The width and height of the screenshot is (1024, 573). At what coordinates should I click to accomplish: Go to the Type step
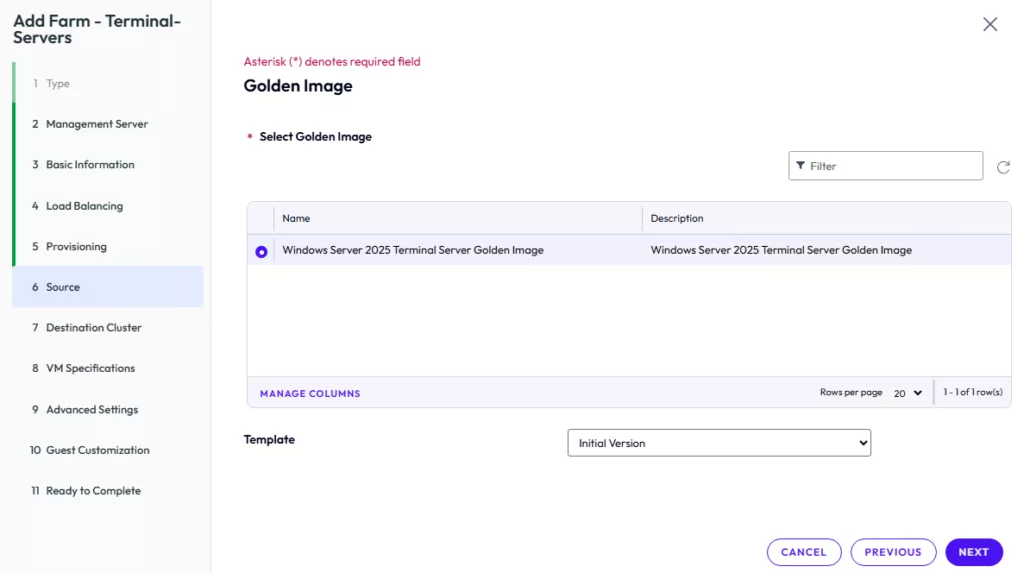point(58,84)
